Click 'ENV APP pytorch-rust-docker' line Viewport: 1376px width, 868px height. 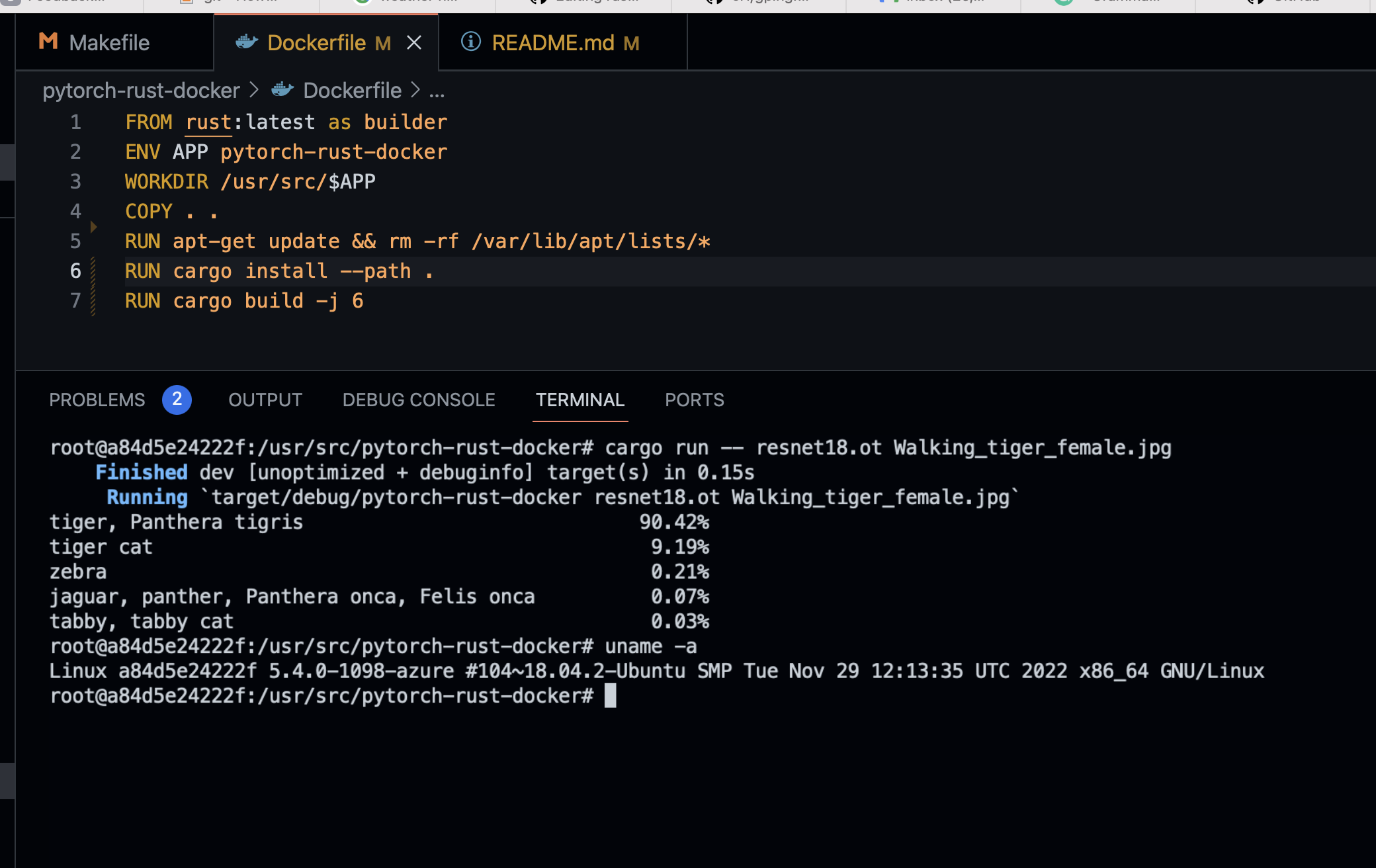[286, 152]
